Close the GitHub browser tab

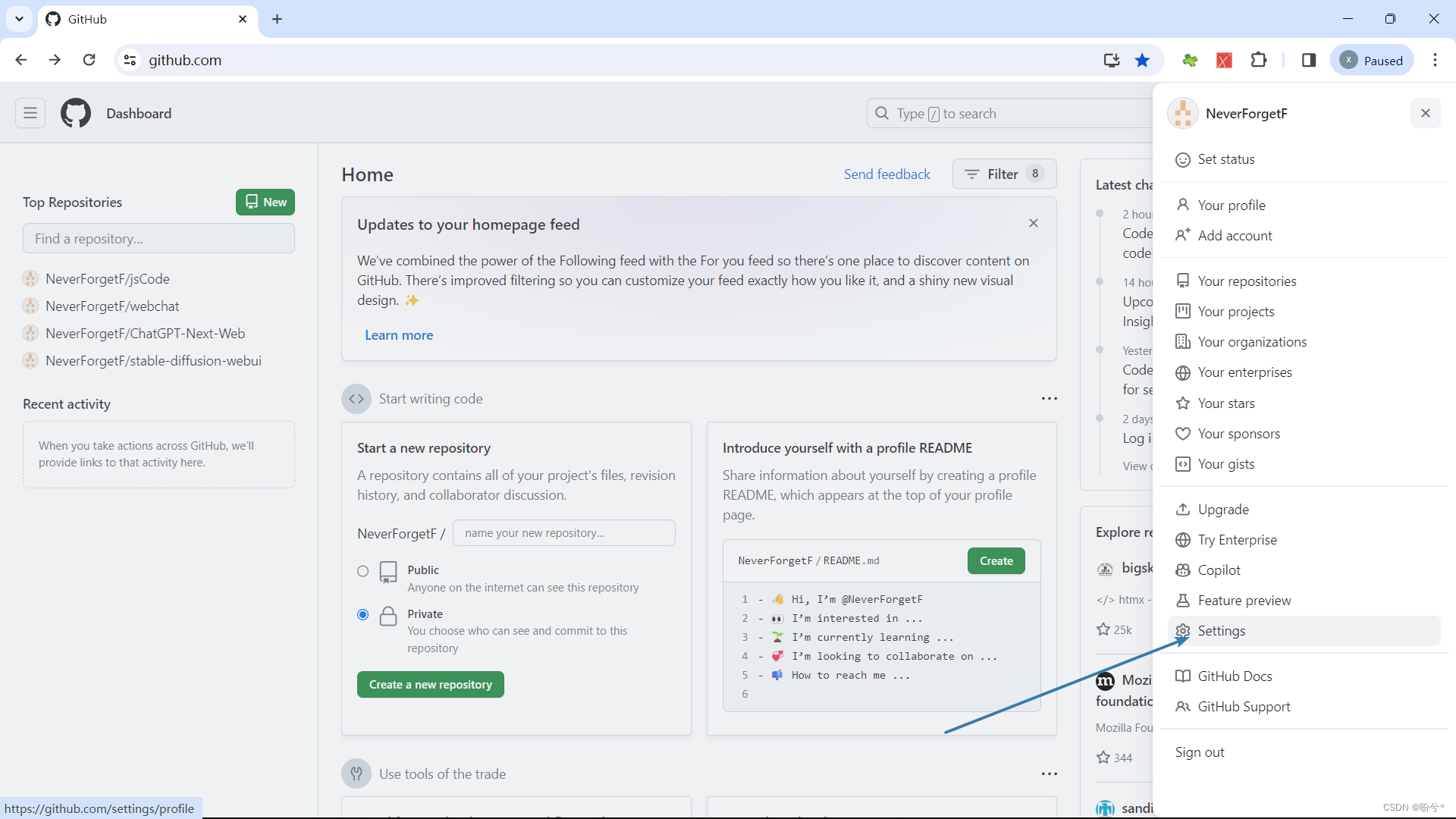(x=243, y=19)
